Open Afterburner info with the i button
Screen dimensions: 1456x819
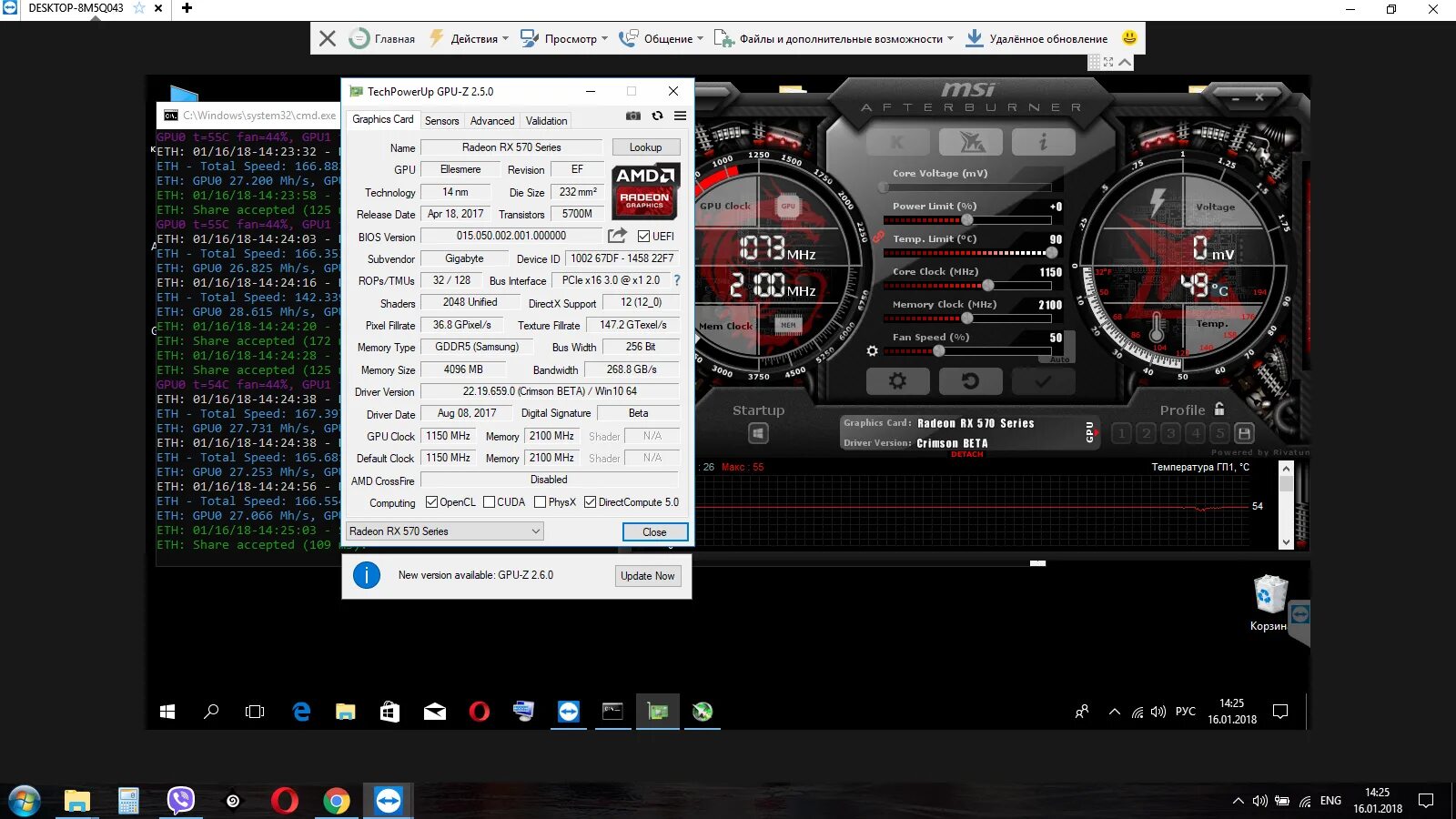pos(1043,142)
